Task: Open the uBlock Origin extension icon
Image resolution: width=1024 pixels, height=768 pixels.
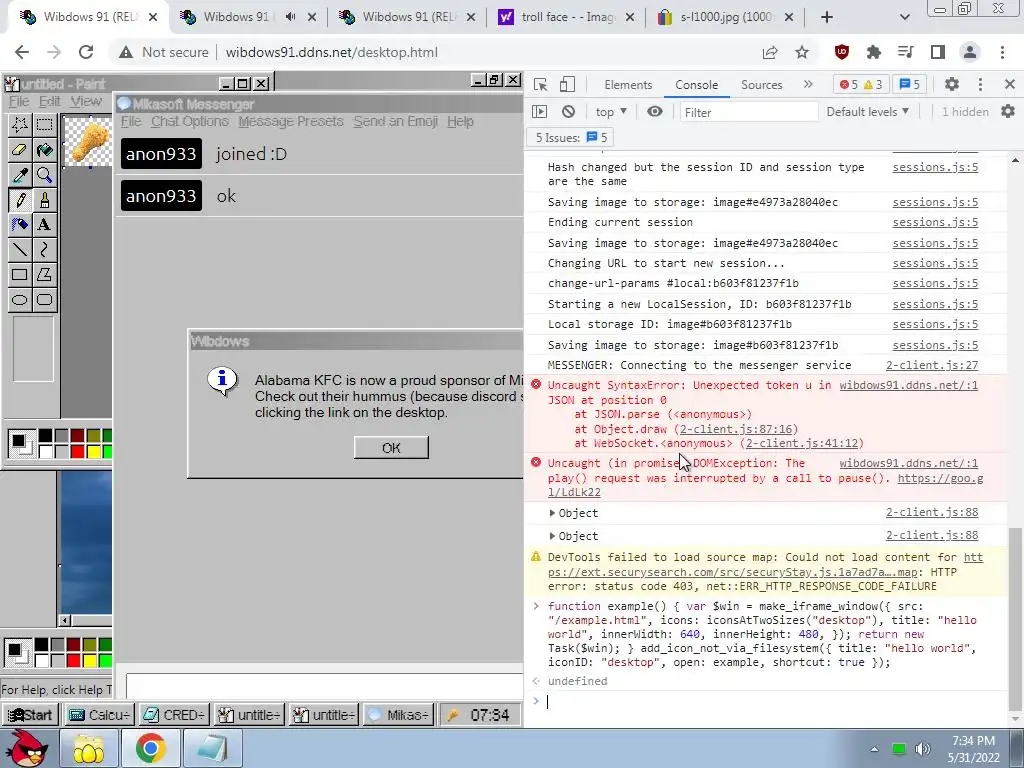Action: point(842,52)
